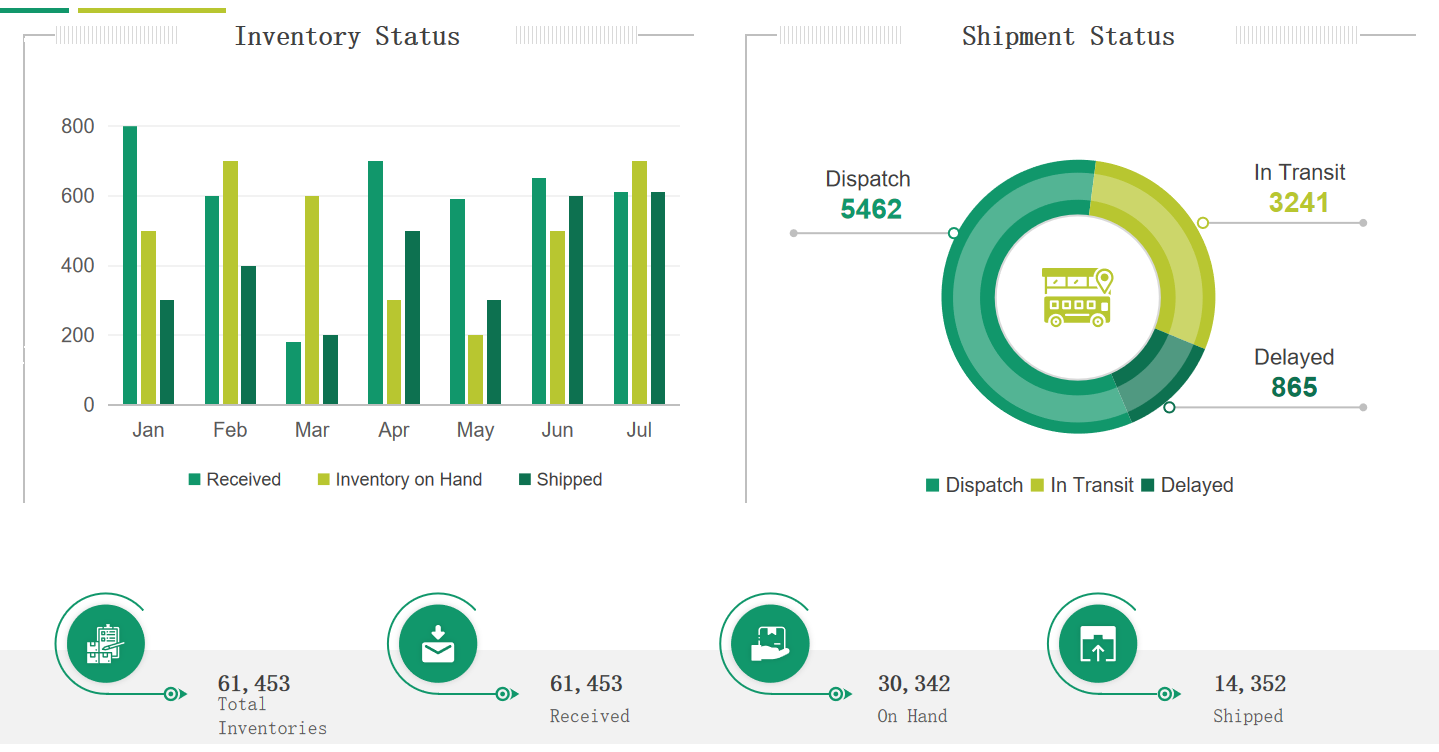Toggle Shipped series in bar chart legend
Image resolution: width=1439 pixels, height=752 pixels.
(560, 480)
